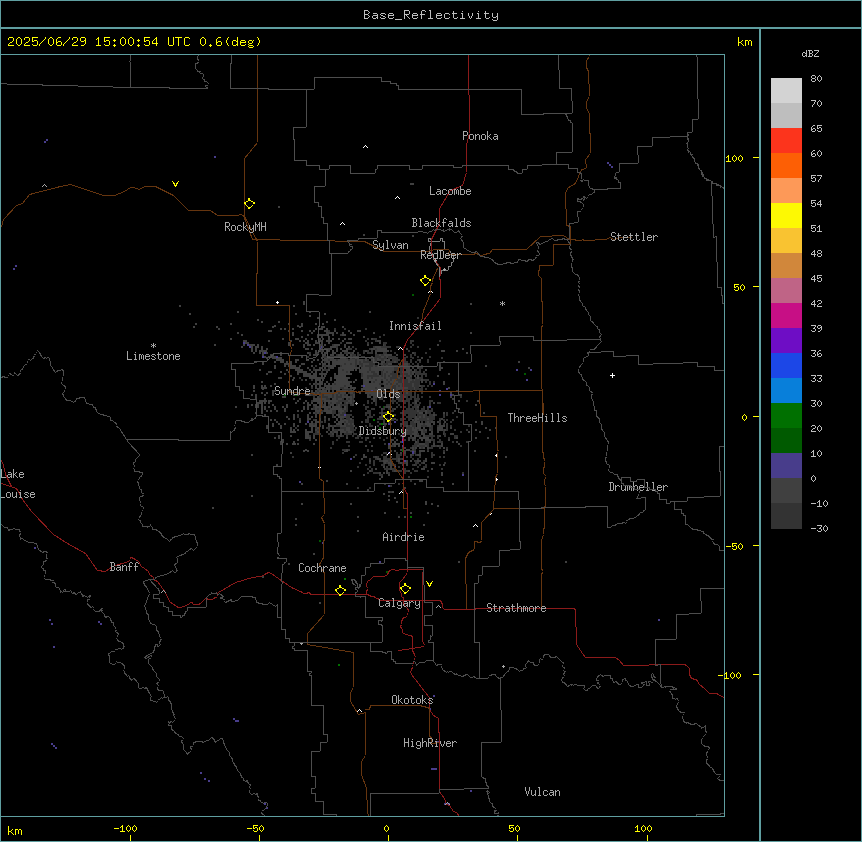Click the Calgary city label
Screen dimensions: 862x842
399,603
